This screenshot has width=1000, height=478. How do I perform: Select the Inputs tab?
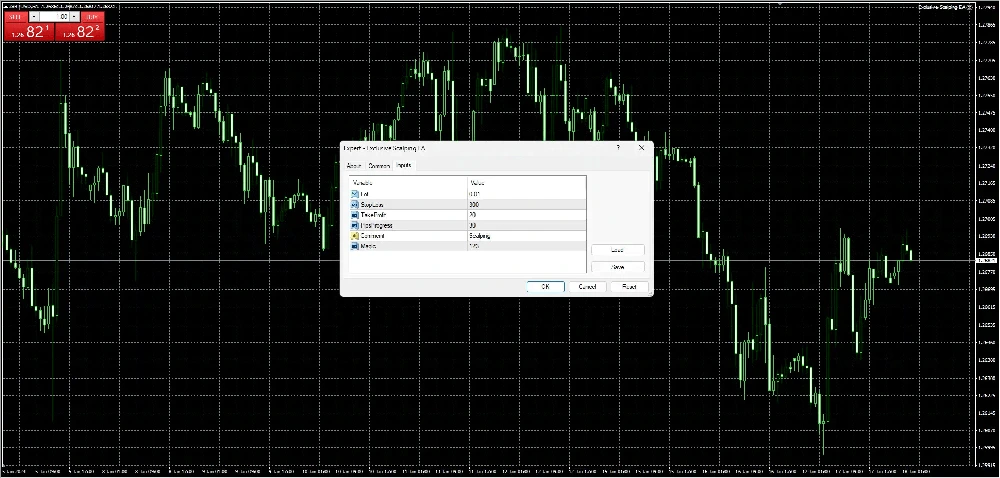[403, 166]
